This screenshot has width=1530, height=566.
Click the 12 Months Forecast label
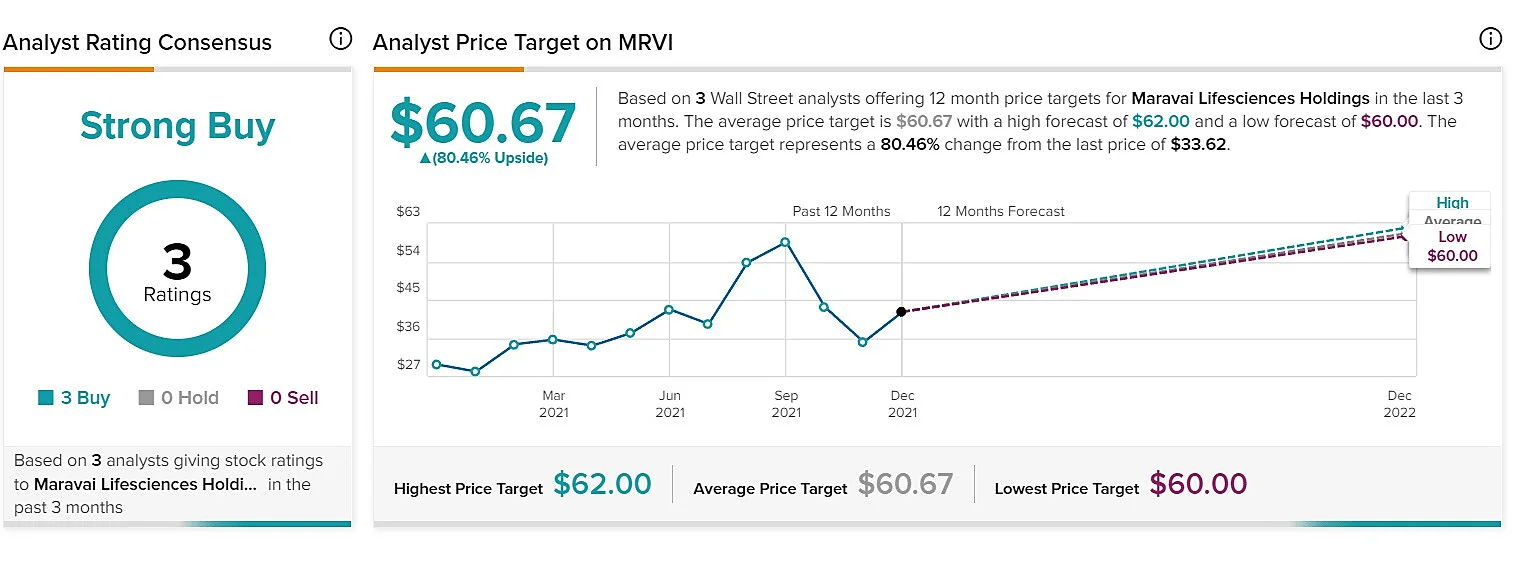[1001, 211]
